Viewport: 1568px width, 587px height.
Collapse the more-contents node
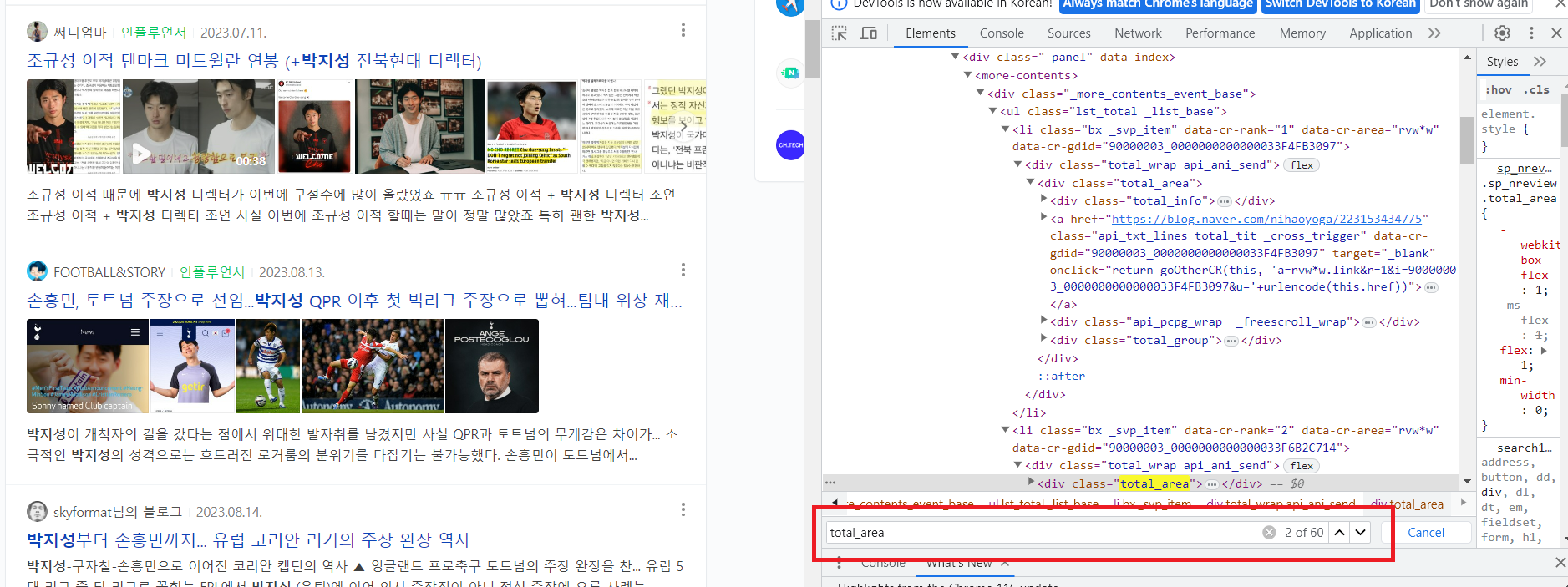(x=967, y=75)
